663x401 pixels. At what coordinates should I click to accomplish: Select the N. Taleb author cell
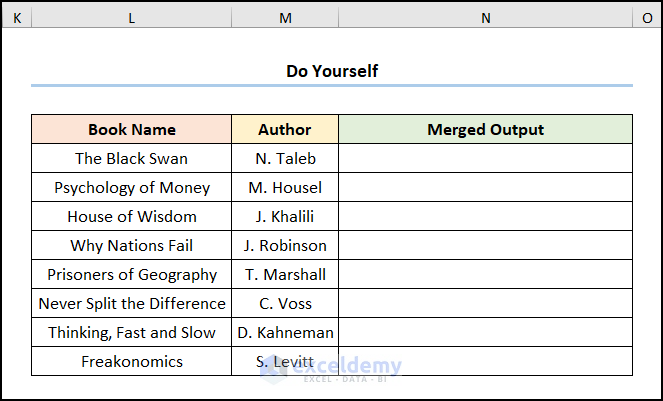coord(285,158)
